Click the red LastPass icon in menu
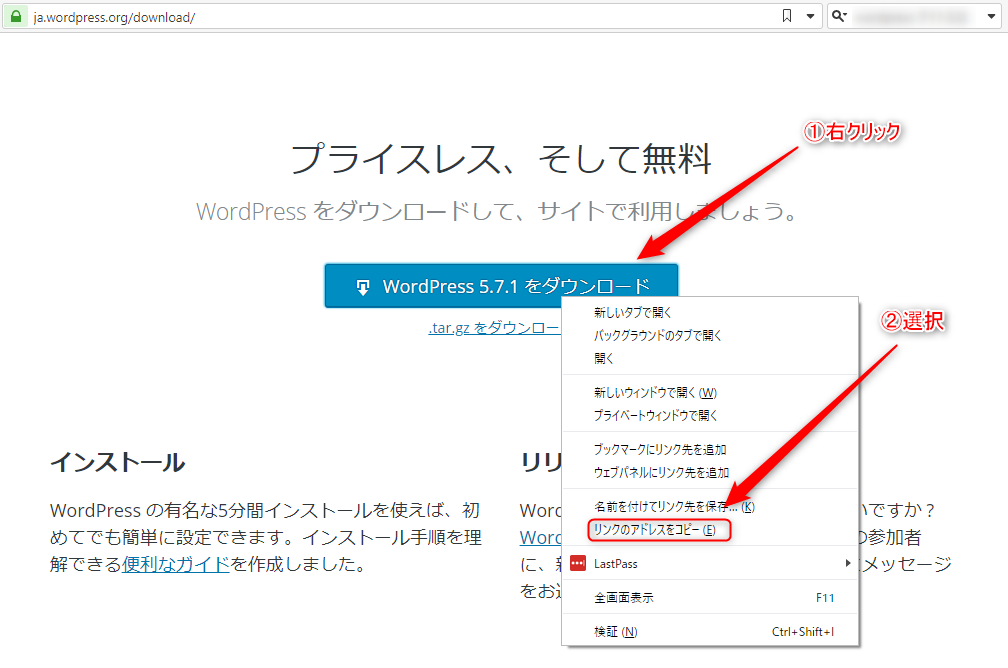 pyautogui.click(x=577, y=564)
